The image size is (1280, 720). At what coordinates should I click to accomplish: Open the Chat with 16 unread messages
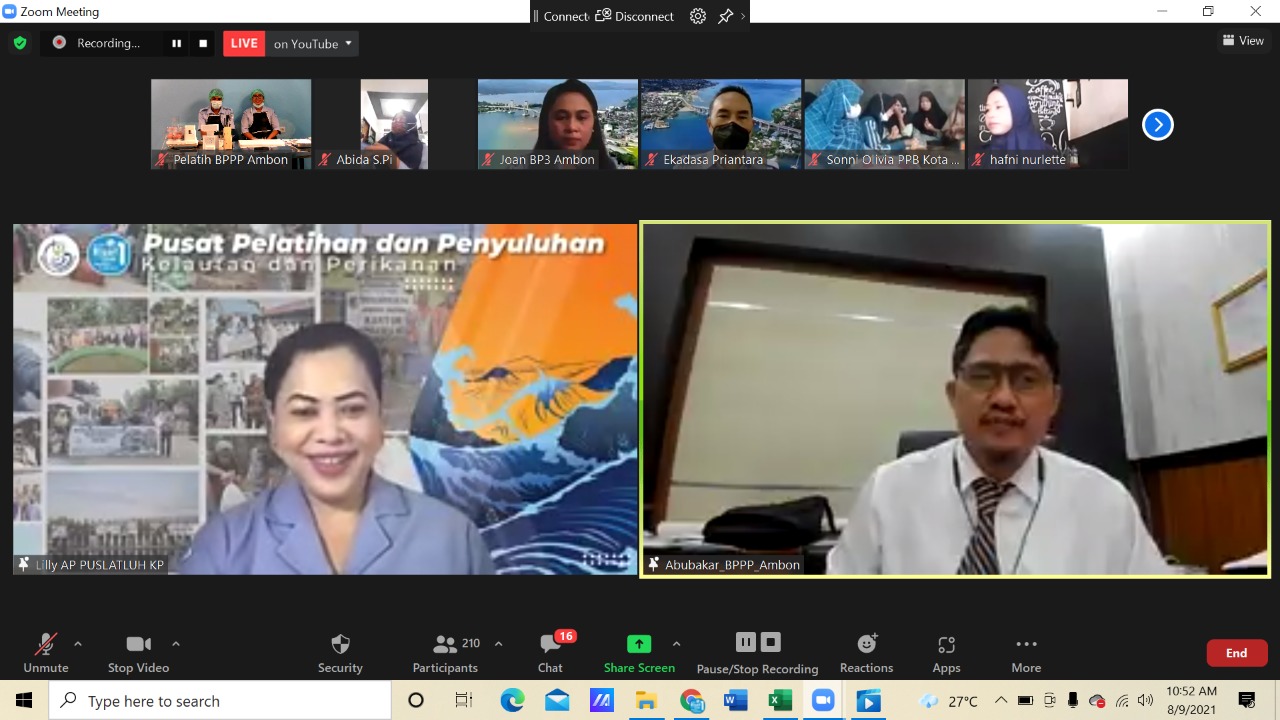point(551,653)
